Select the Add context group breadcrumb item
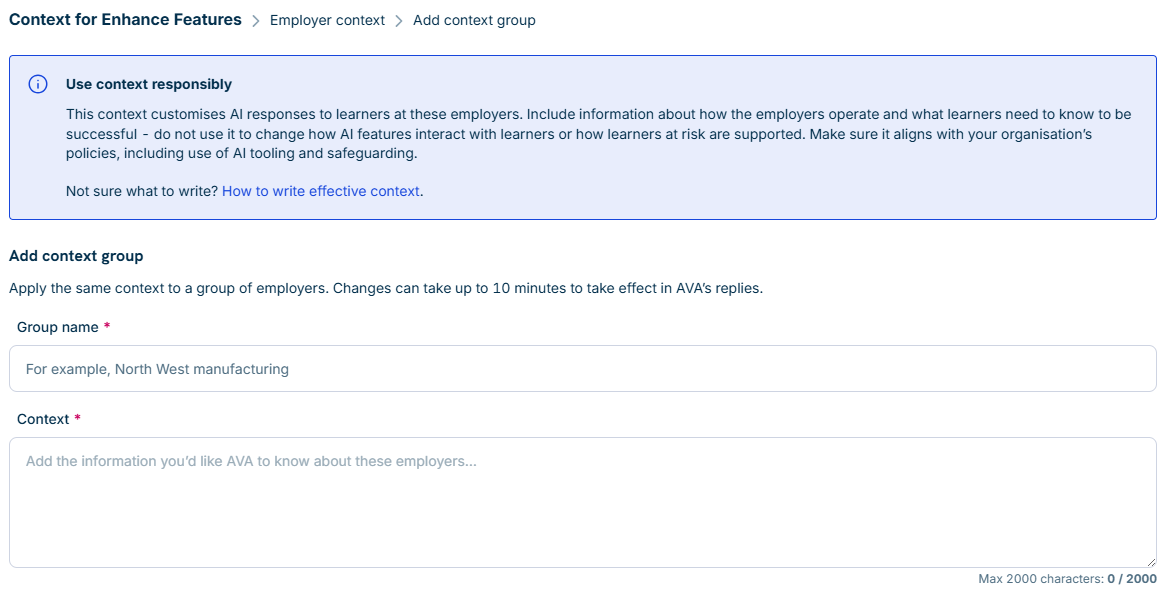This screenshot has height=592, width=1172. pos(474,21)
